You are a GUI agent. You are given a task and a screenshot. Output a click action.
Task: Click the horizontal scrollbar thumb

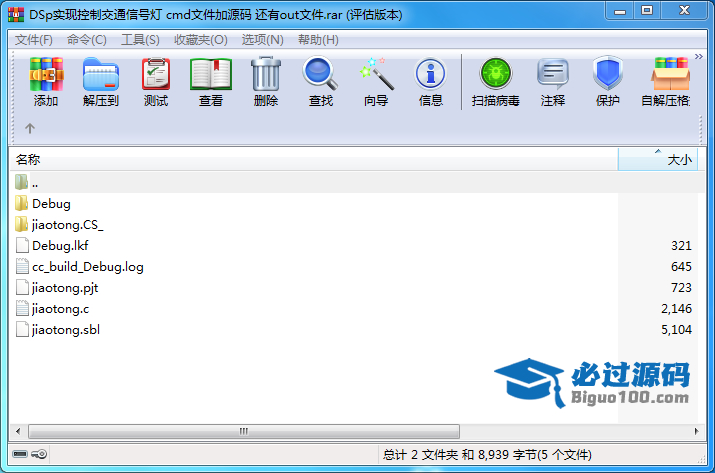click(244, 431)
